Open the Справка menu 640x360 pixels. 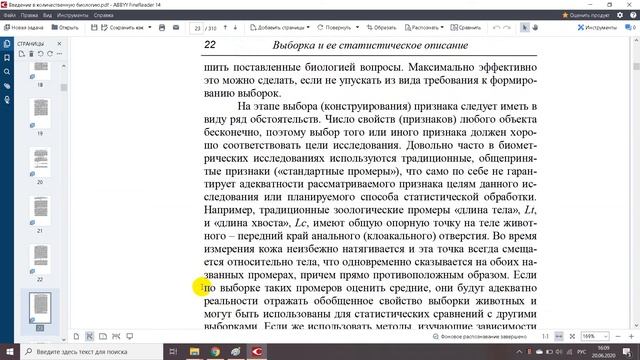tap(103, 15)
